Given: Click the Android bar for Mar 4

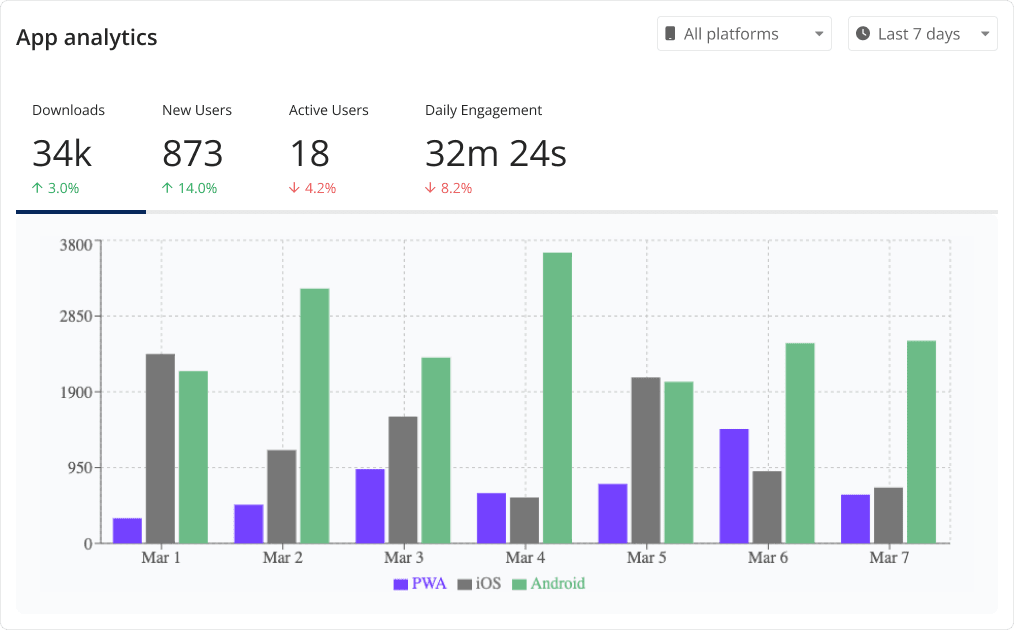Looking at the screenshot, I should (557, 398).
